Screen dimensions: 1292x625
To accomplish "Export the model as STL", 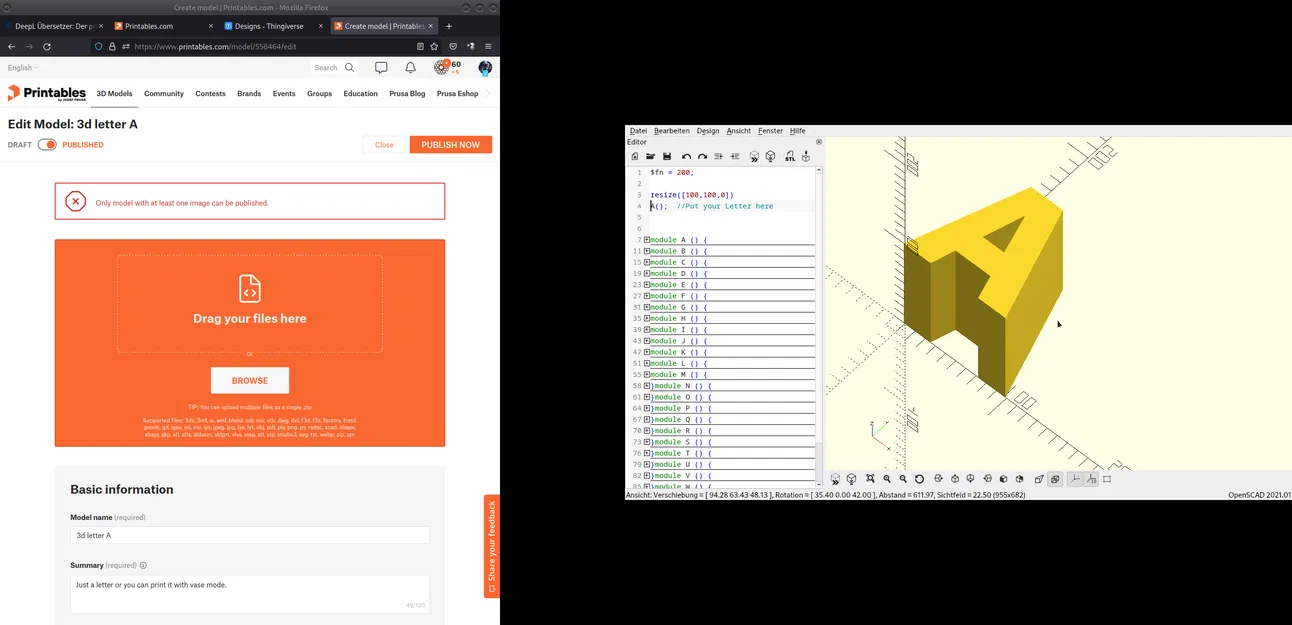I will [x=789, y=156].
